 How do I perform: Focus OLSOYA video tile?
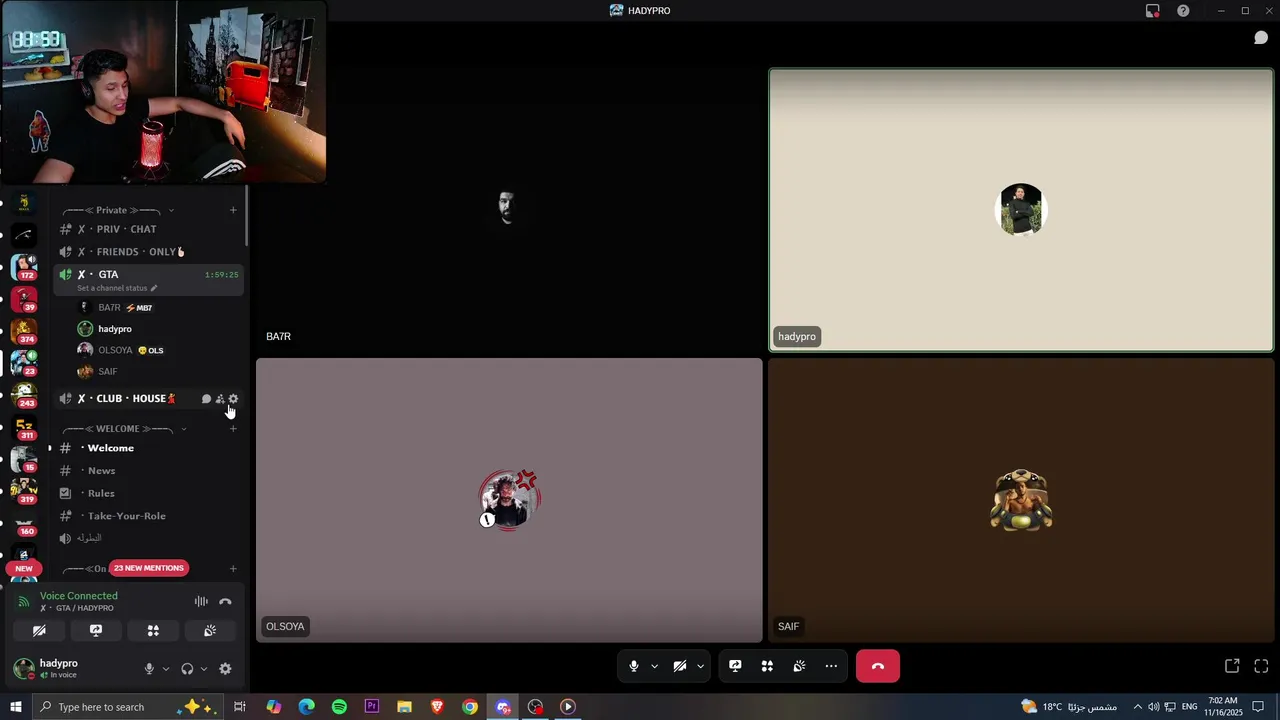tap(509, 500)
